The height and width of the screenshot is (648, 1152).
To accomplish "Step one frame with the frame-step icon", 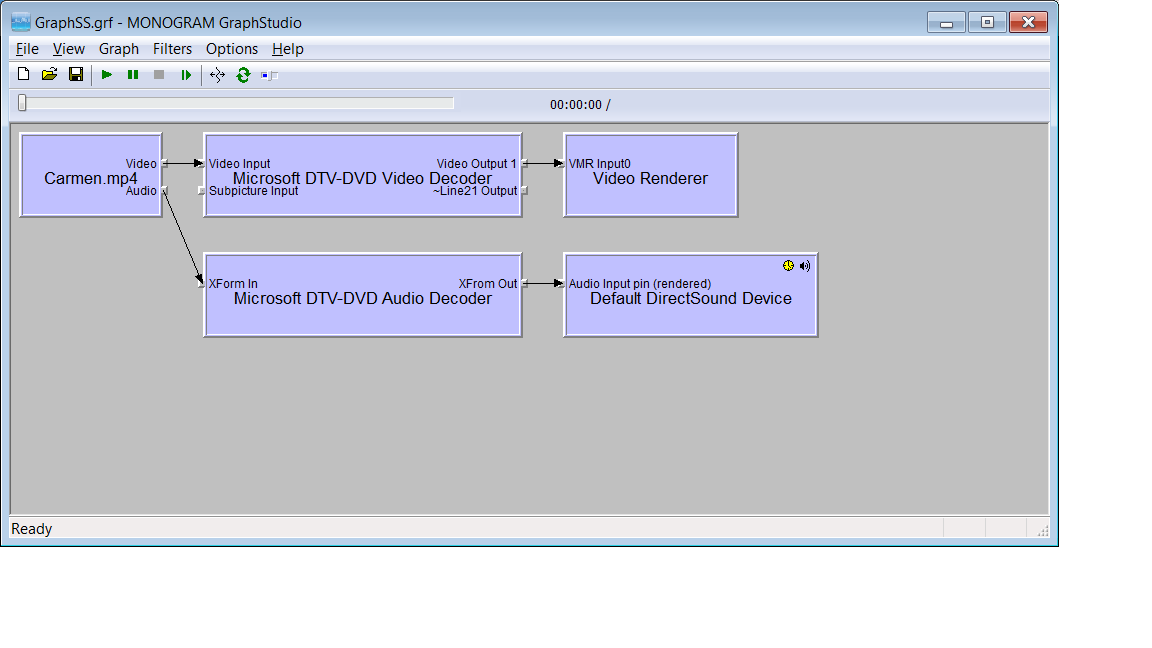I will pos(186,75).
